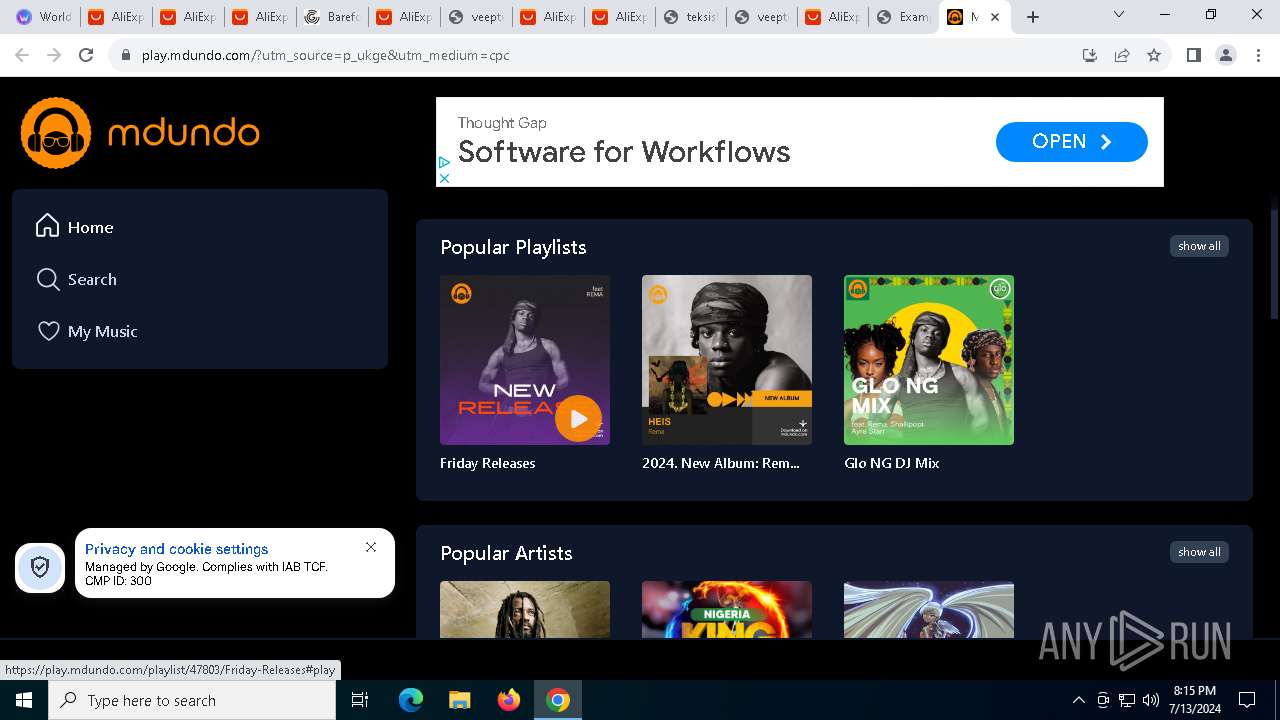This screenshot has height=720, width=1280.
Task: Open the Chrome three-dot menu
Action: (1258, 55)
